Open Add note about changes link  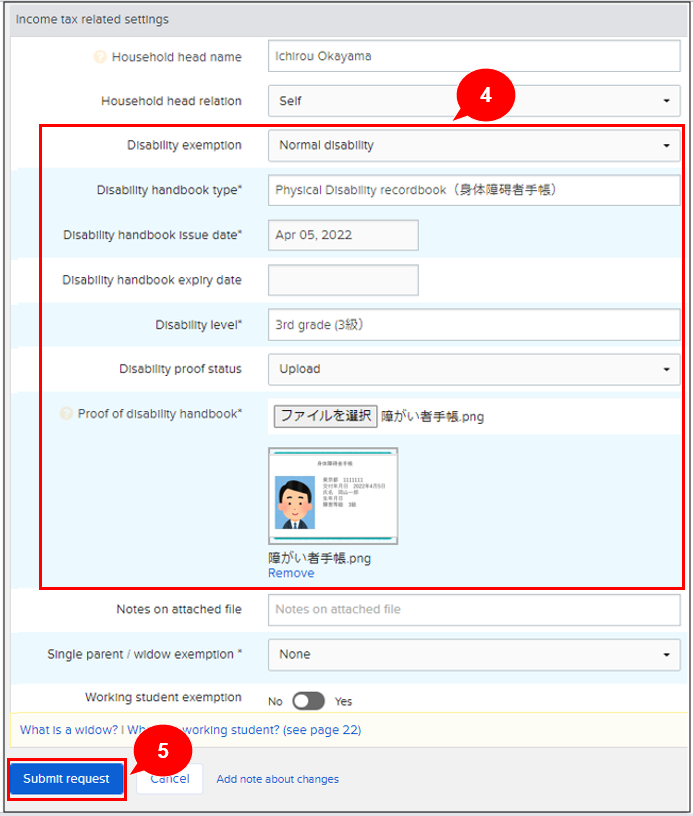(x=277, y=779)
